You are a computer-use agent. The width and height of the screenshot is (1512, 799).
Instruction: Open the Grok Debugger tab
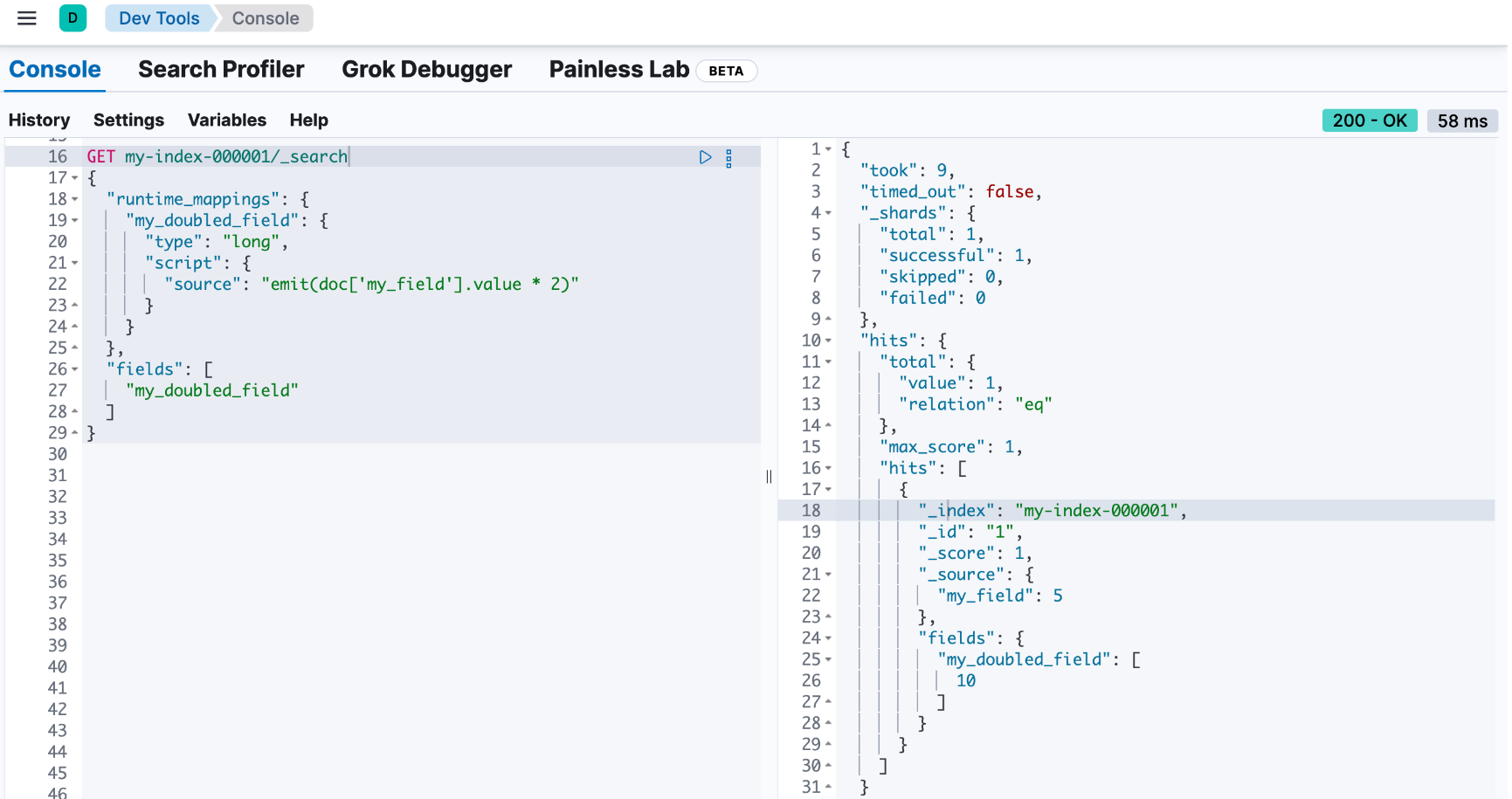(x=426, y=70)
